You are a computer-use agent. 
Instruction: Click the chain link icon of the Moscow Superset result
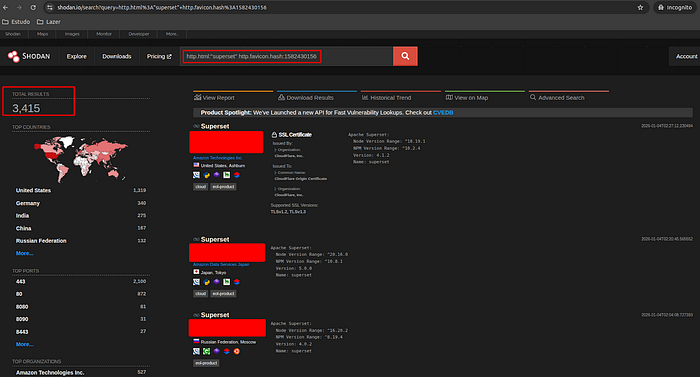[x=196, y=315]
